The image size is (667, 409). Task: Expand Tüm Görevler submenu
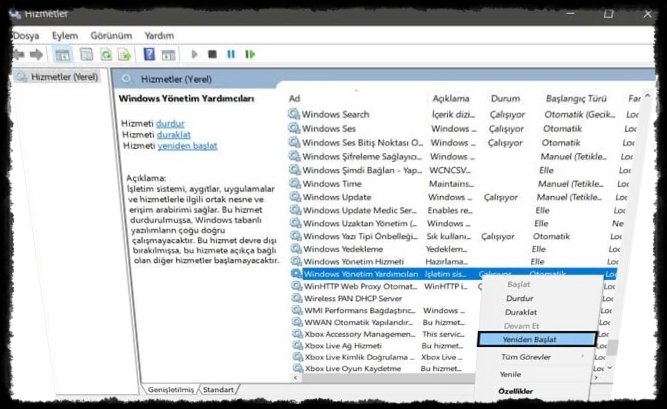(526, 357)
